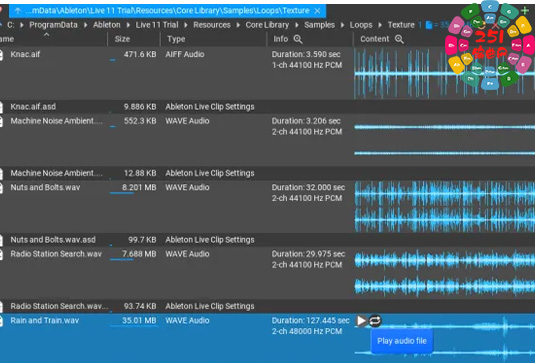Expand the arrow after Ableton breadcrumb

pos(128,25)
